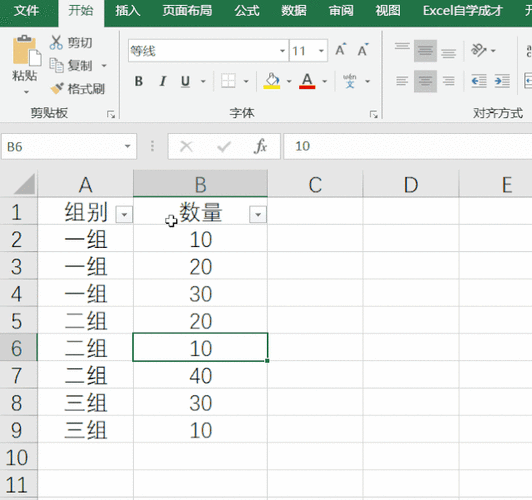
Task: Expand the Name Box dropdown
Action: 127,146
